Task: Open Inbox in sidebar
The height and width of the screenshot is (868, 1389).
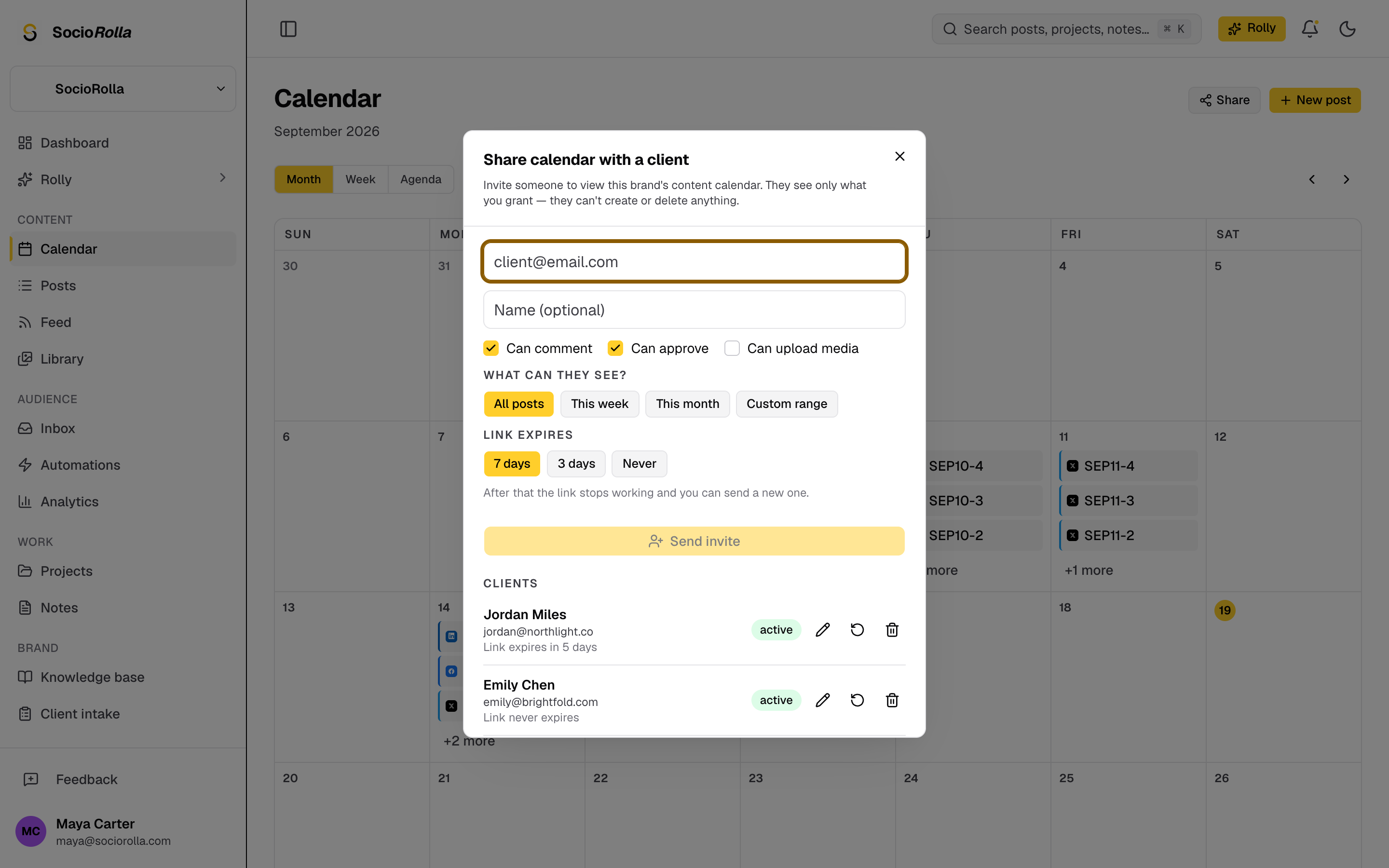Action: point(123,428)
